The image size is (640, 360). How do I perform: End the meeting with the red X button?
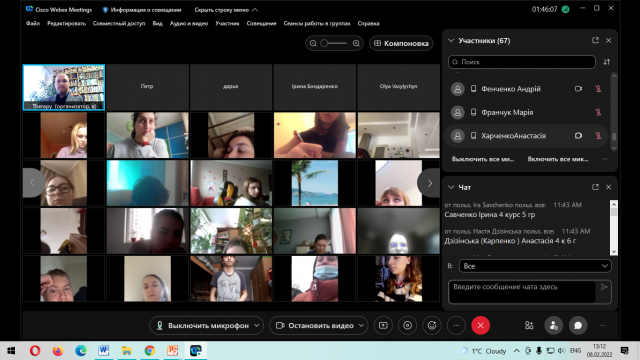point(480,325)
